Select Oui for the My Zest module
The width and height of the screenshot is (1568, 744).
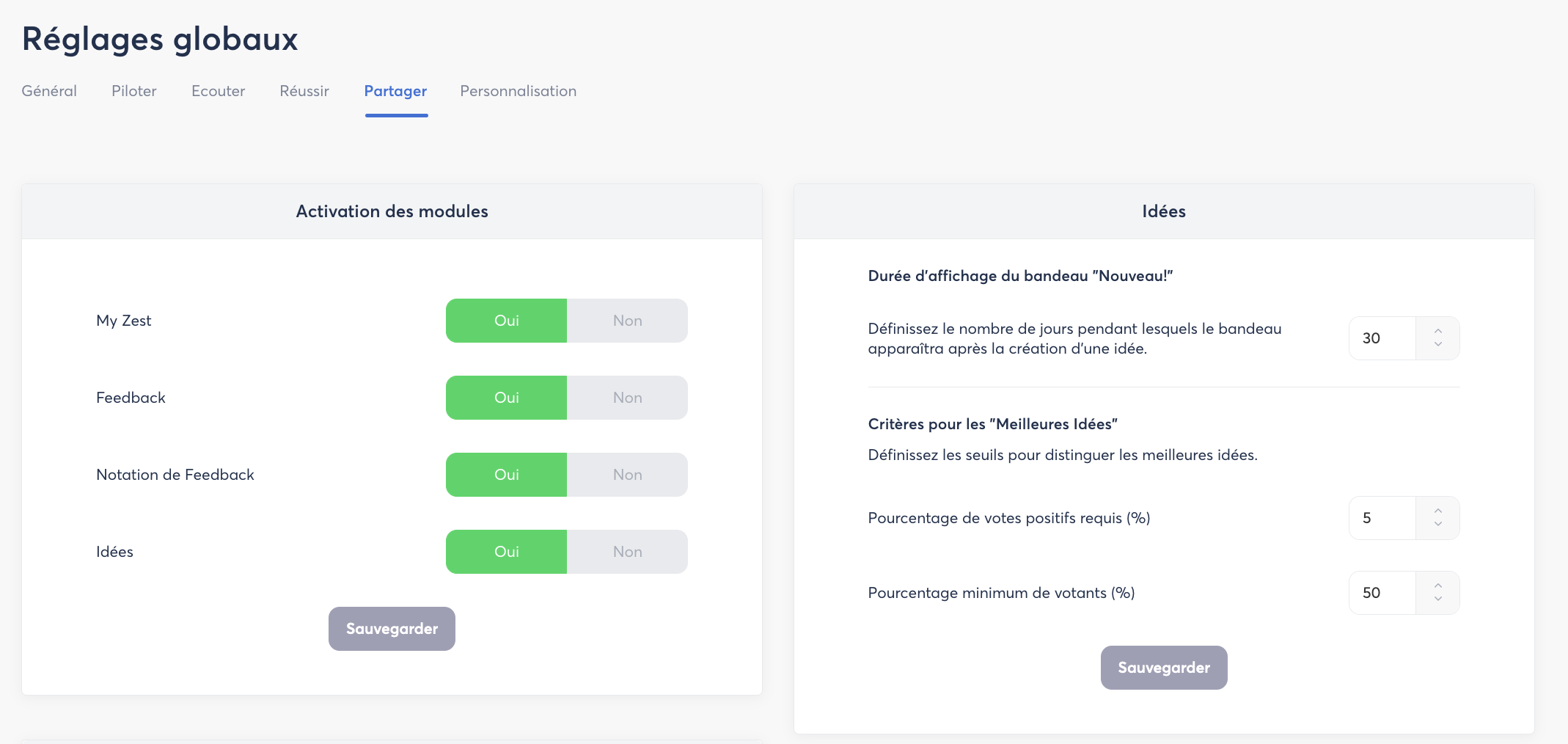pyautogui.click(x=506, y=321)
